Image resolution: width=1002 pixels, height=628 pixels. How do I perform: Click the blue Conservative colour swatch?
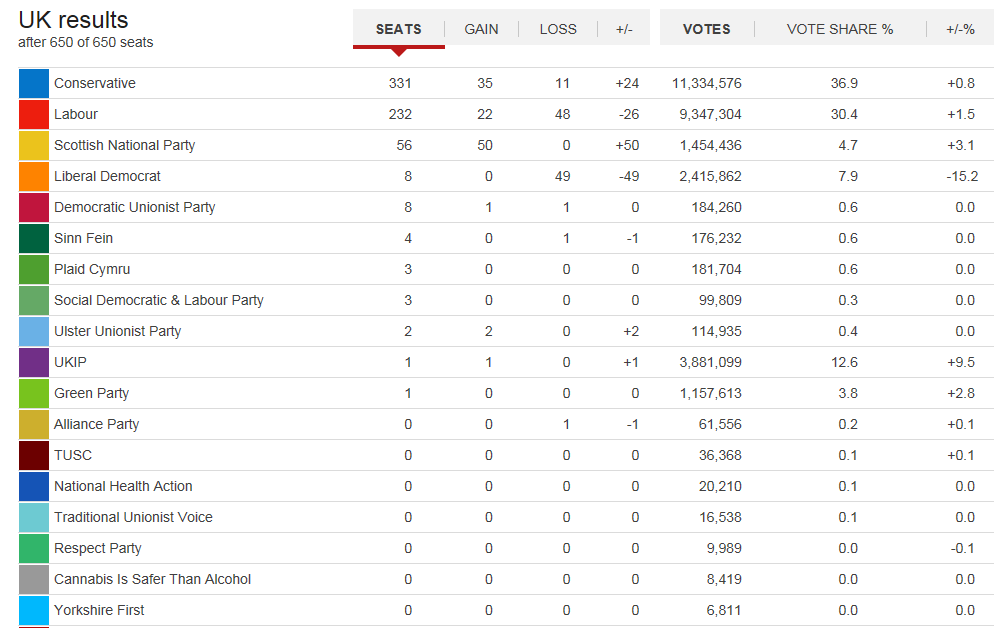(x=34, y=83)
